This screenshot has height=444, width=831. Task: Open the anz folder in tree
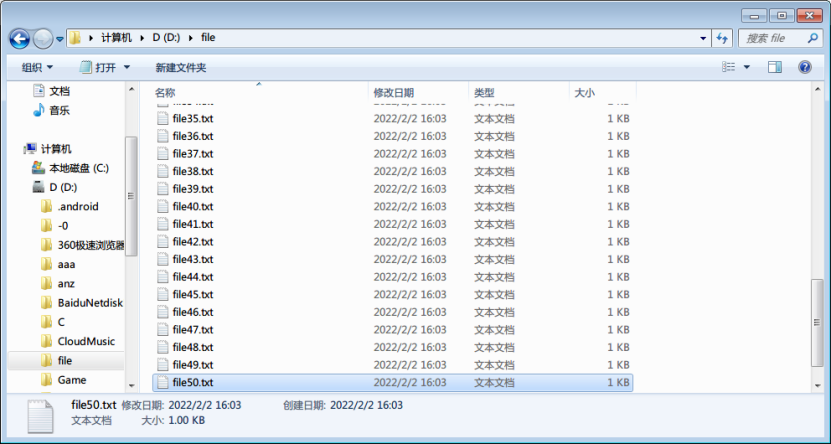[66, 283]
